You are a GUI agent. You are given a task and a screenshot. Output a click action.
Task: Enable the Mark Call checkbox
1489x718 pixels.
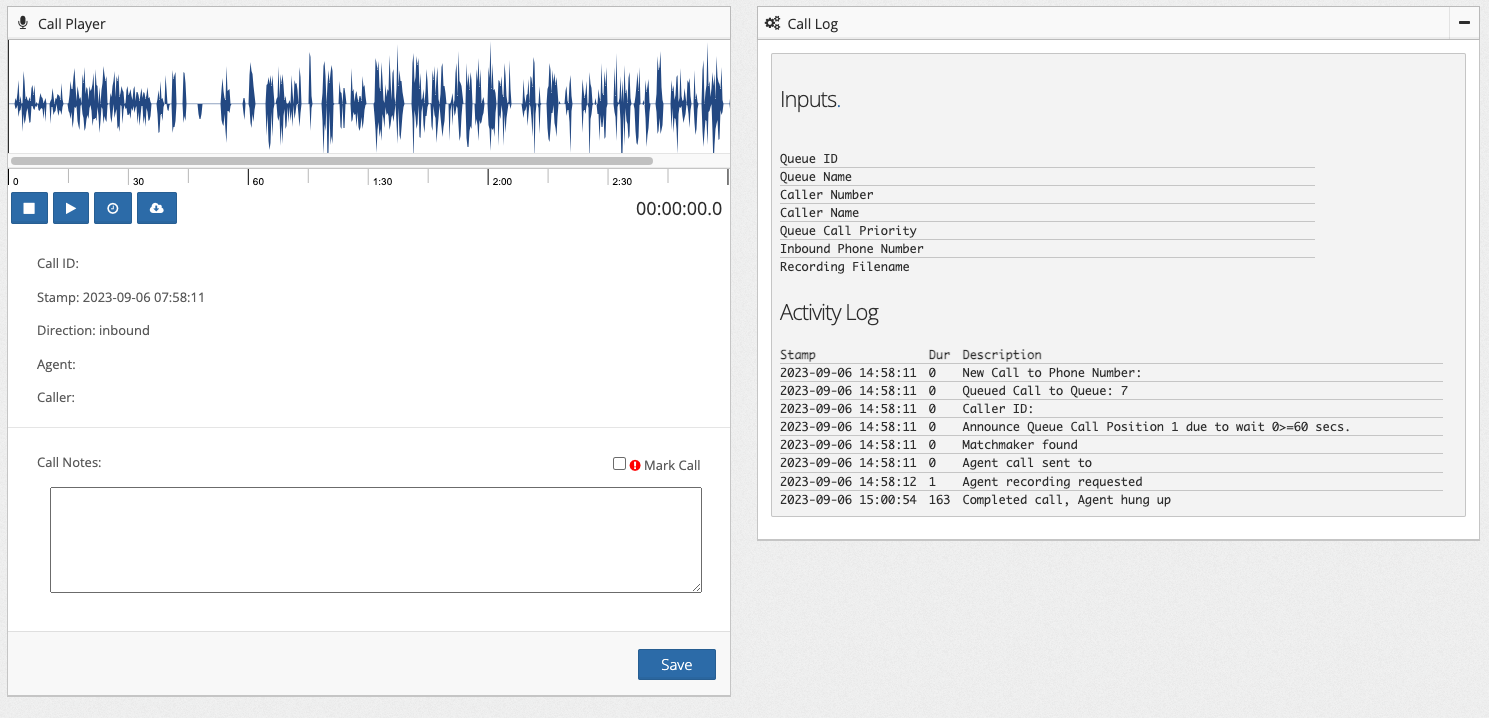coord(619,464)
